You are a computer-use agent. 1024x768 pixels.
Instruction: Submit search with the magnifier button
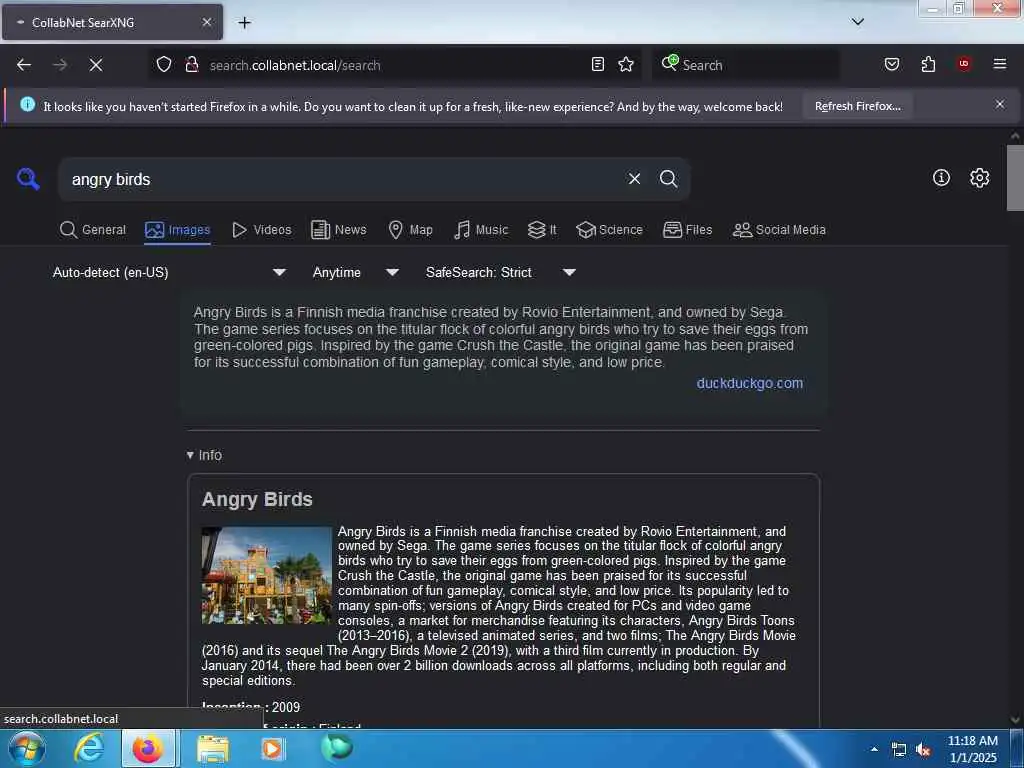point(668,179)
